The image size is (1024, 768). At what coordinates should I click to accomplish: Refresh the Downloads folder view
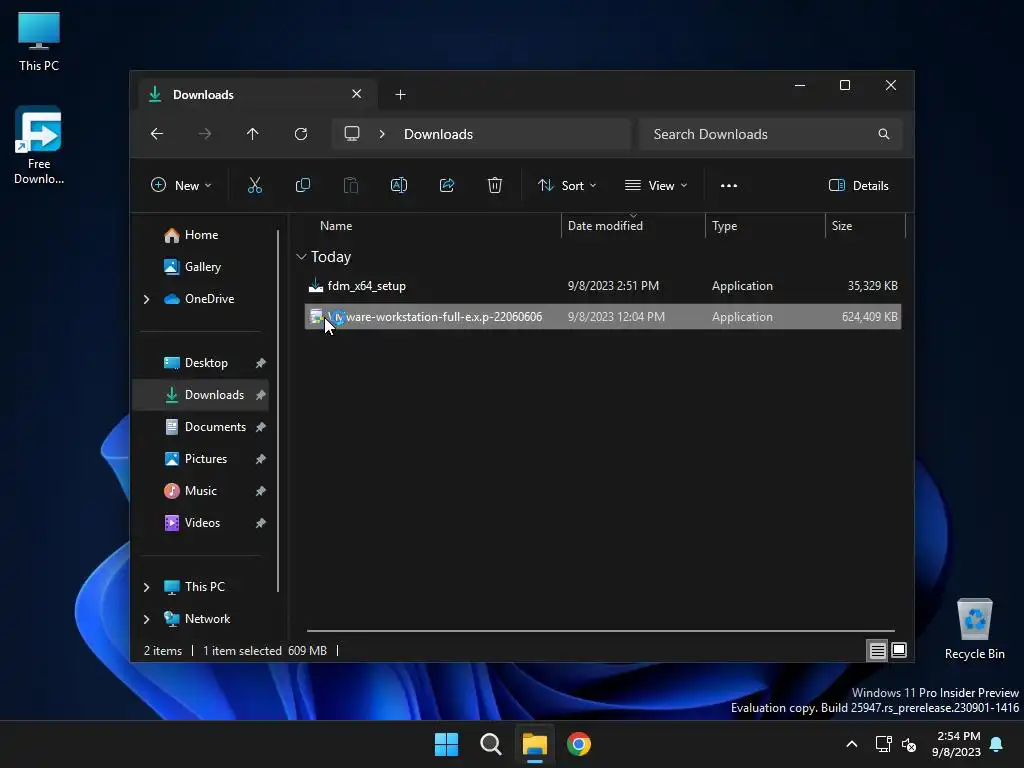coord(301,134)
